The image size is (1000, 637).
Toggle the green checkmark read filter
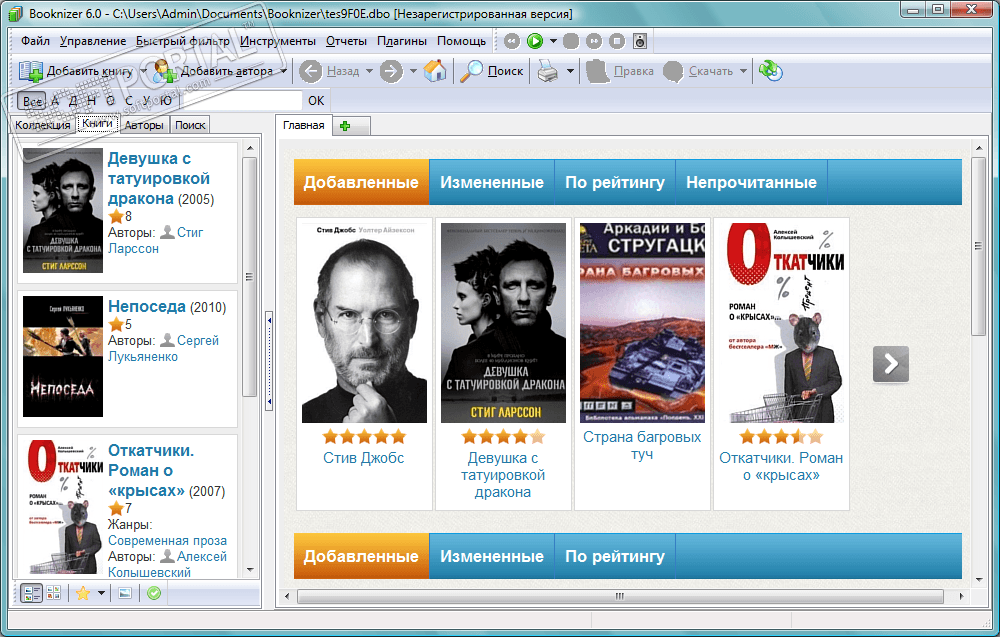click(154, 593)
